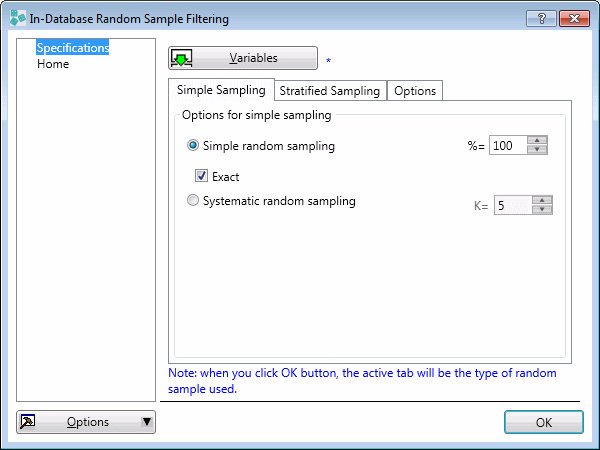Decrease the percent value with down arrow

538,151
